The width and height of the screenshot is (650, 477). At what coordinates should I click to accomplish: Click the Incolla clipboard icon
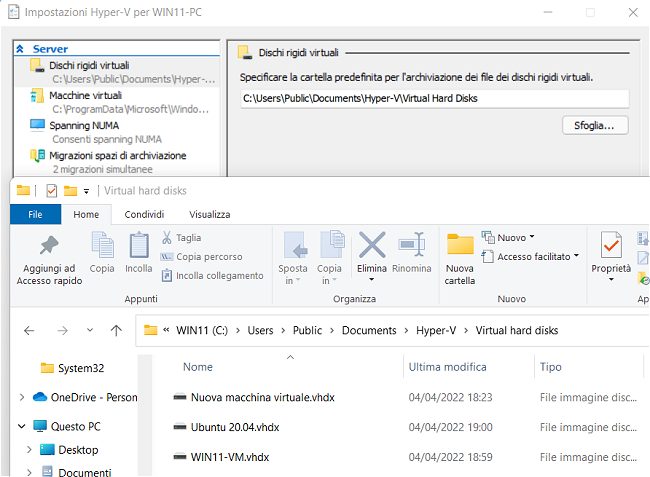(x=139, y=245)
